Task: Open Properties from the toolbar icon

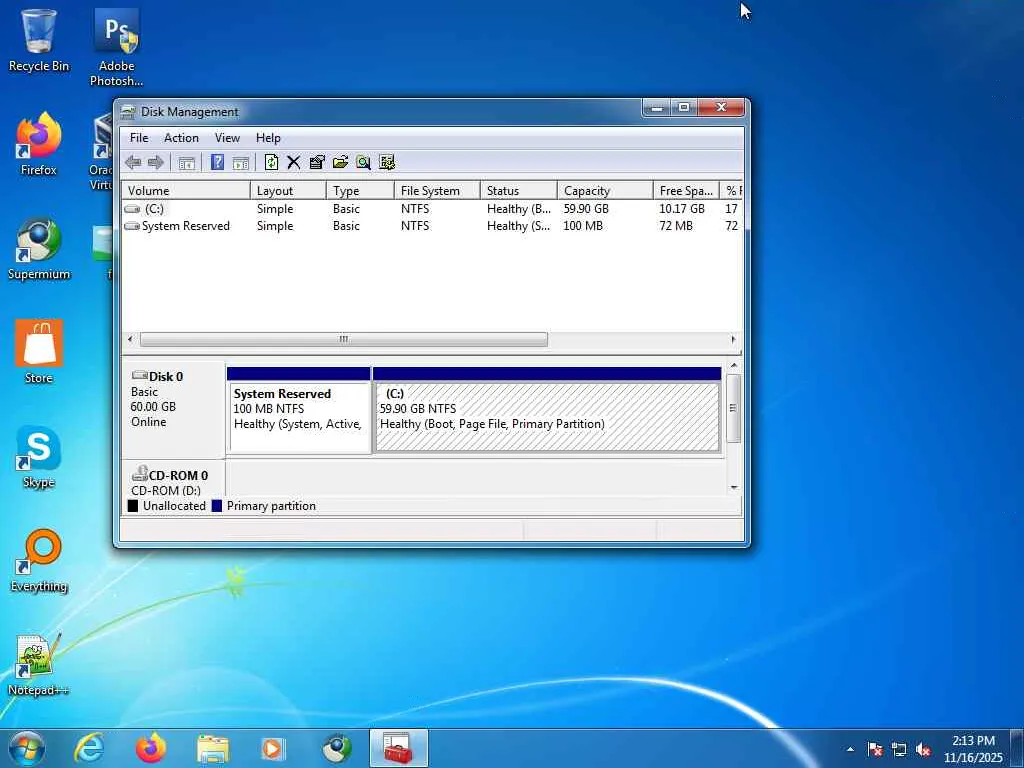Action: click(317, 162)
